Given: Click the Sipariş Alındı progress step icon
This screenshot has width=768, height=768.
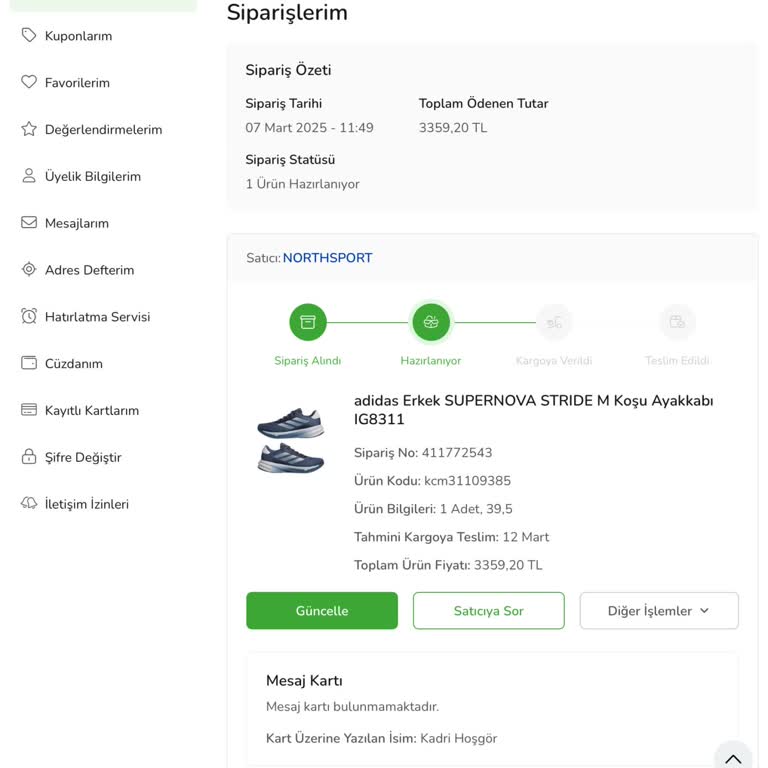Looking at the screenshot, I should click(x=308, y=322).
